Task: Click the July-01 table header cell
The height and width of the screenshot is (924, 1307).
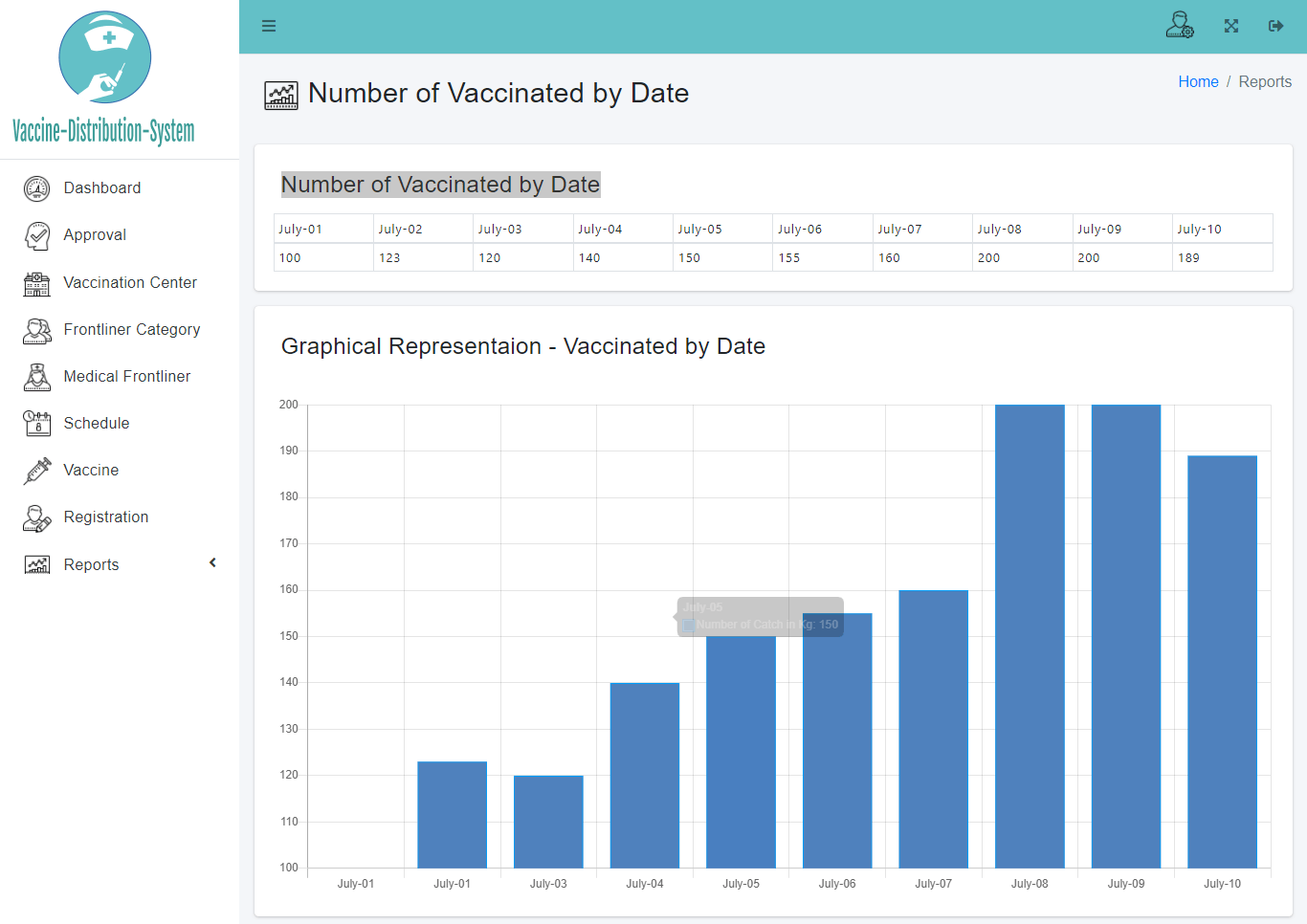Action: [323, 229]
